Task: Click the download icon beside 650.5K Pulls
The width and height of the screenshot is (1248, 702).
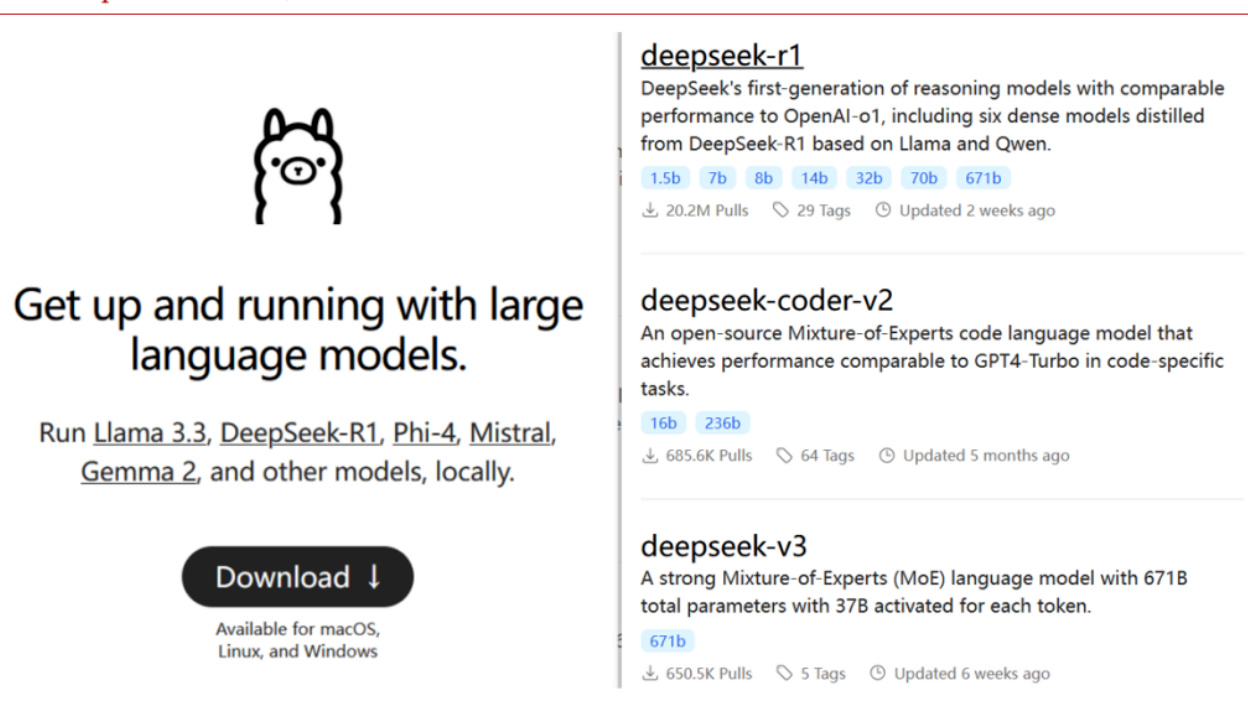Action: 650,673
